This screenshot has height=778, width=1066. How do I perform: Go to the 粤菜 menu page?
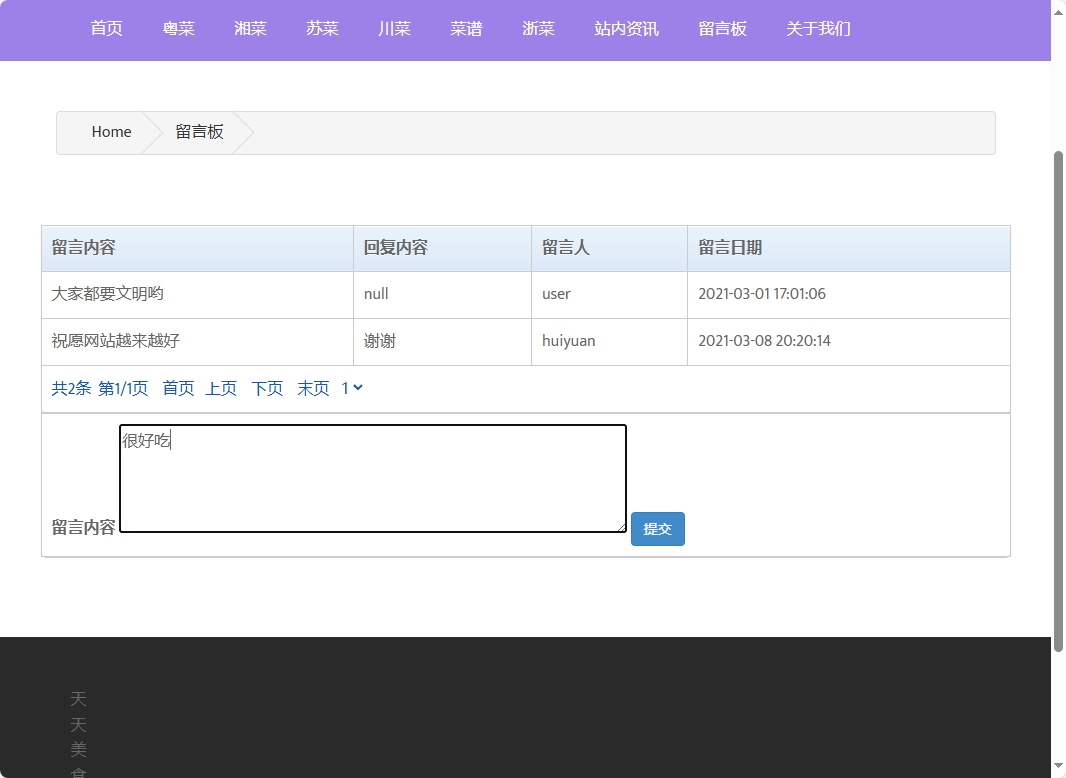(179, 29)
